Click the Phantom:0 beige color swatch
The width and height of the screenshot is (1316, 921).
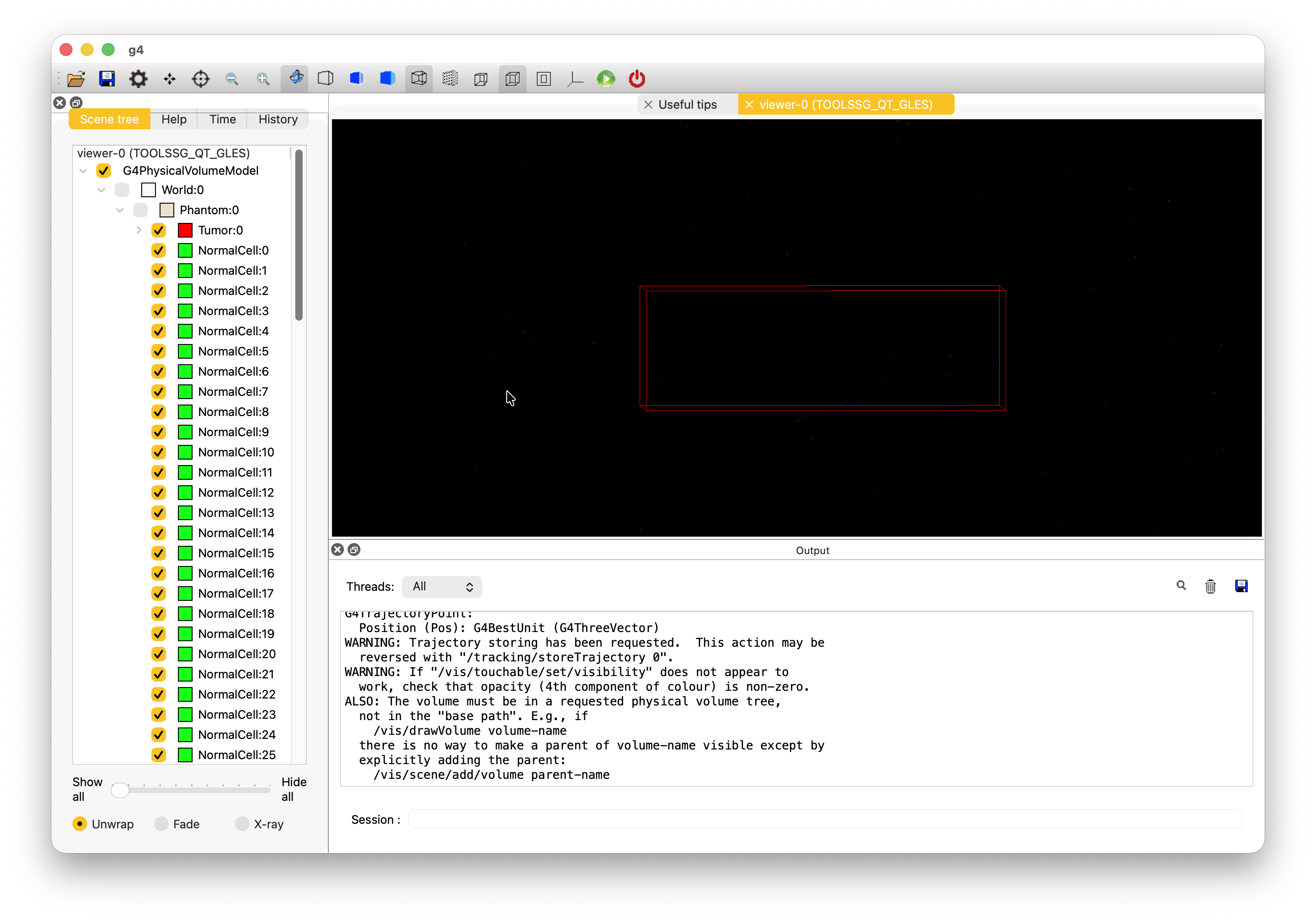tap(166, 210)
